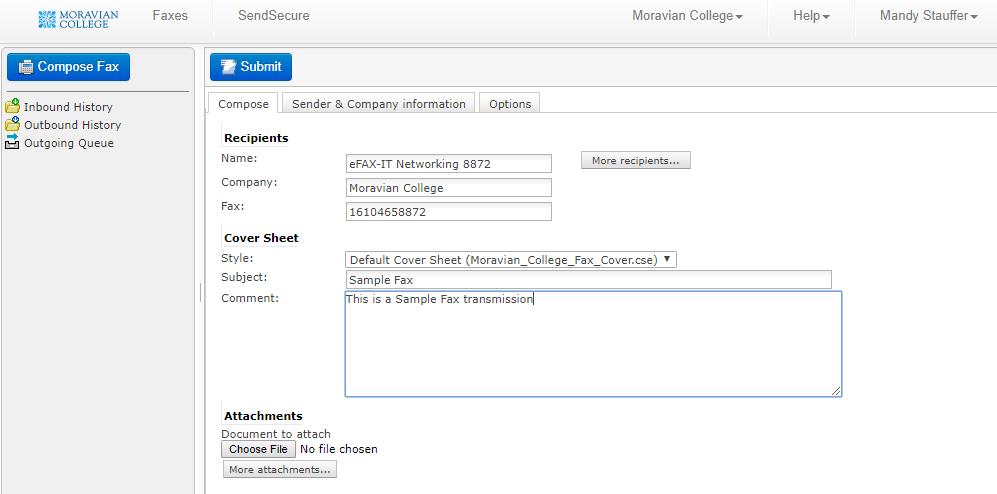Image resolution: width=997 pixels, height=494 pixels.
Task: Click inside the Comment text area
Action: 593,344
